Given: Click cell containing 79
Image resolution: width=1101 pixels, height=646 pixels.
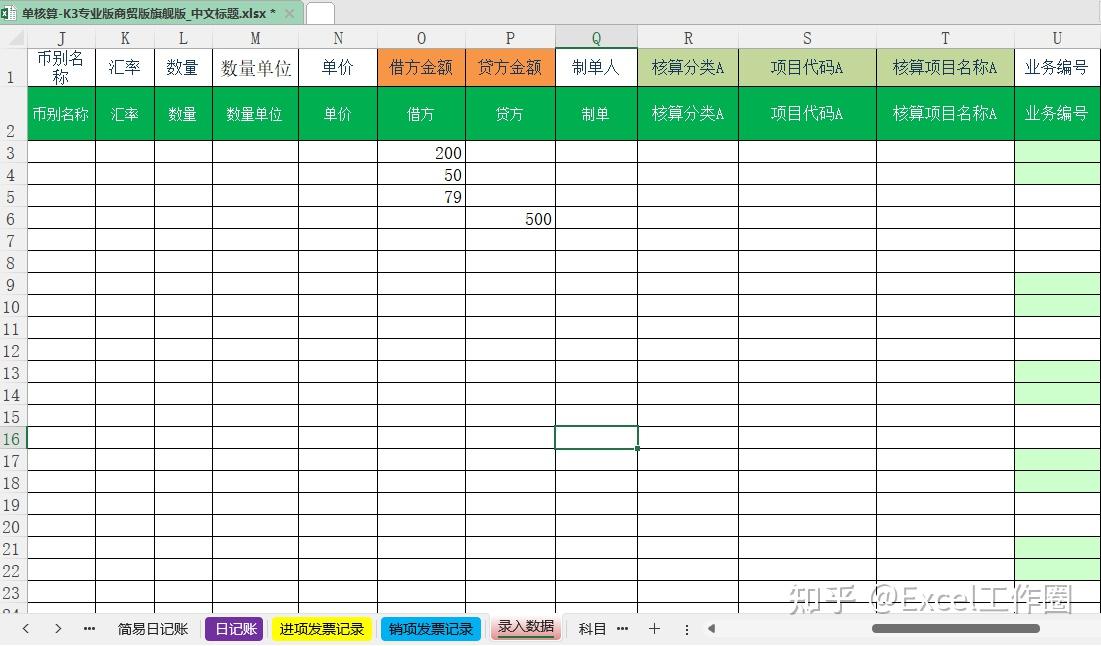Looking at the screenshot, I should [x=421, y=197].
